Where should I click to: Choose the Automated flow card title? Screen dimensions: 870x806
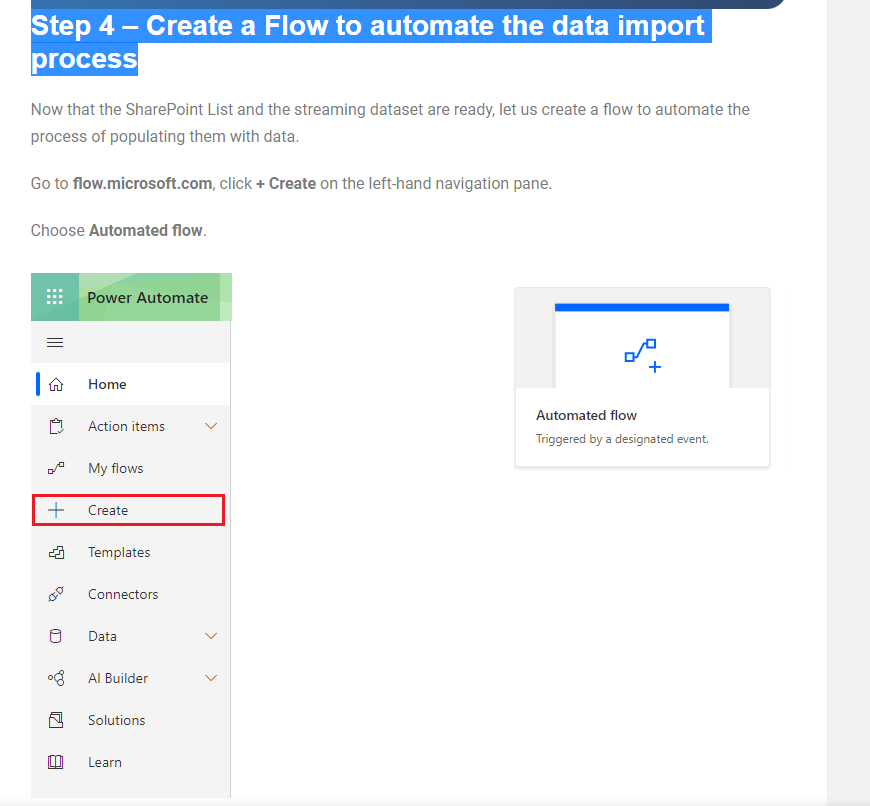click(586, 415)
